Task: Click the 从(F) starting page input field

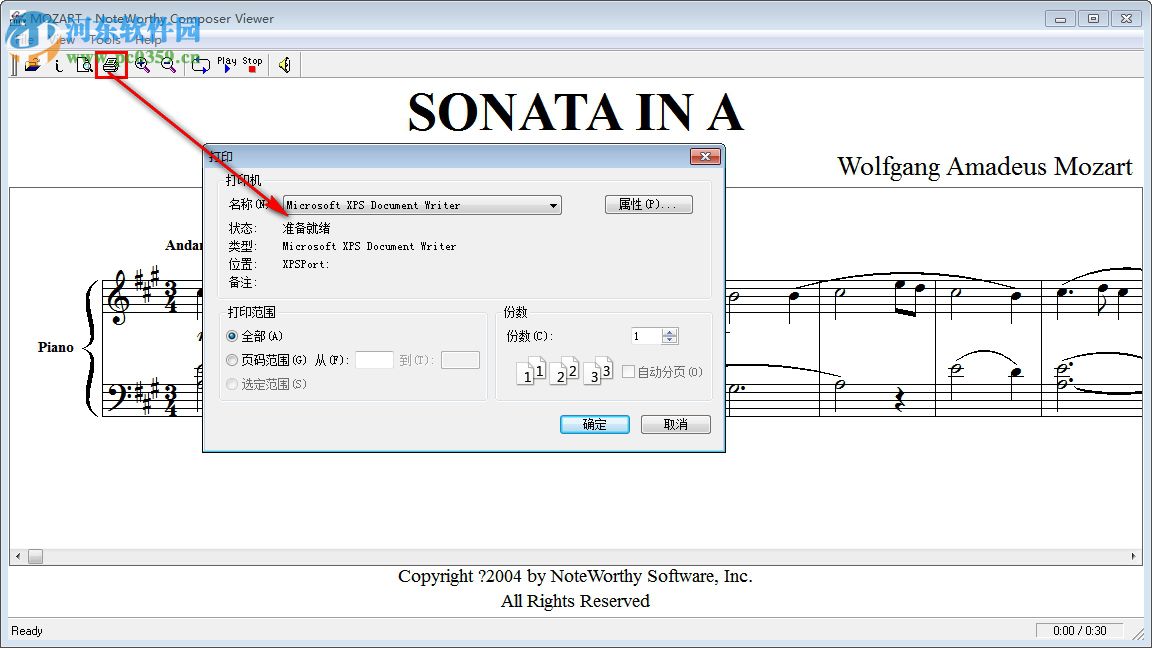Action: click(x=374, y=360)
